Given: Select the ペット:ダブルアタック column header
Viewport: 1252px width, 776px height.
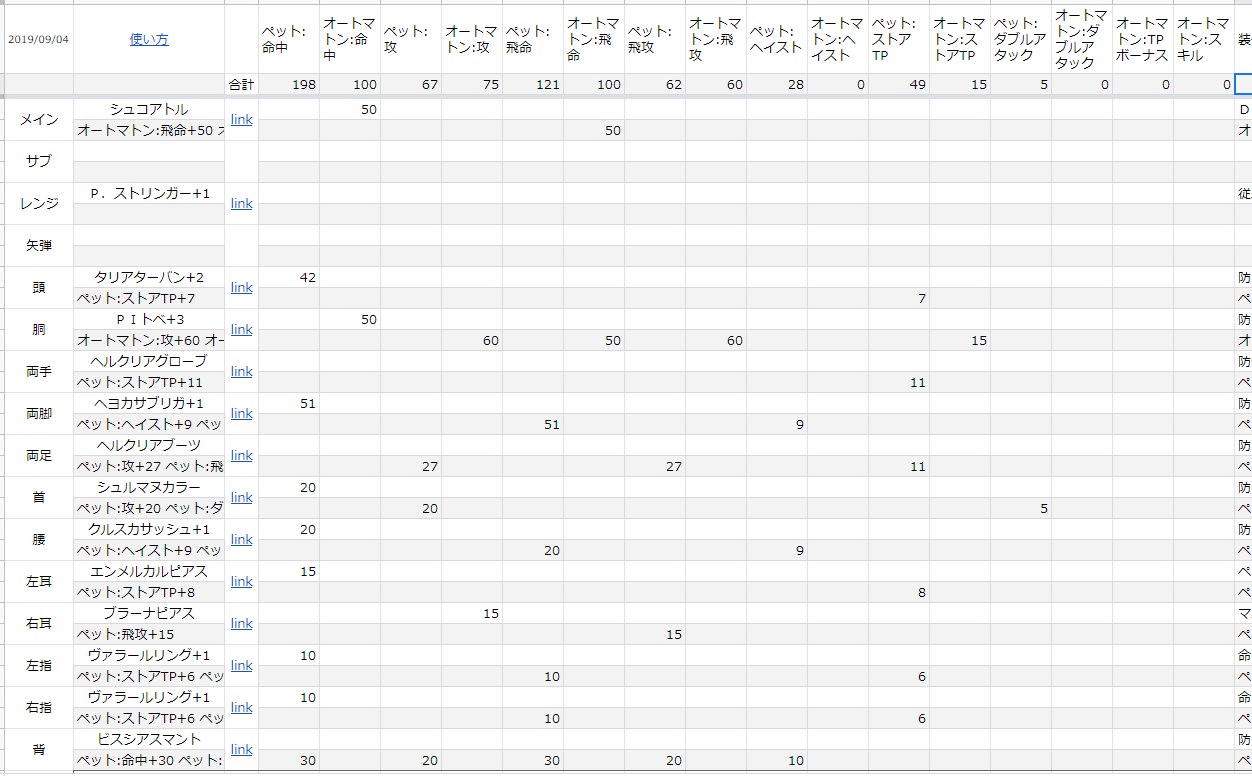Looking at the screenshot, I should click(1021, 40).
